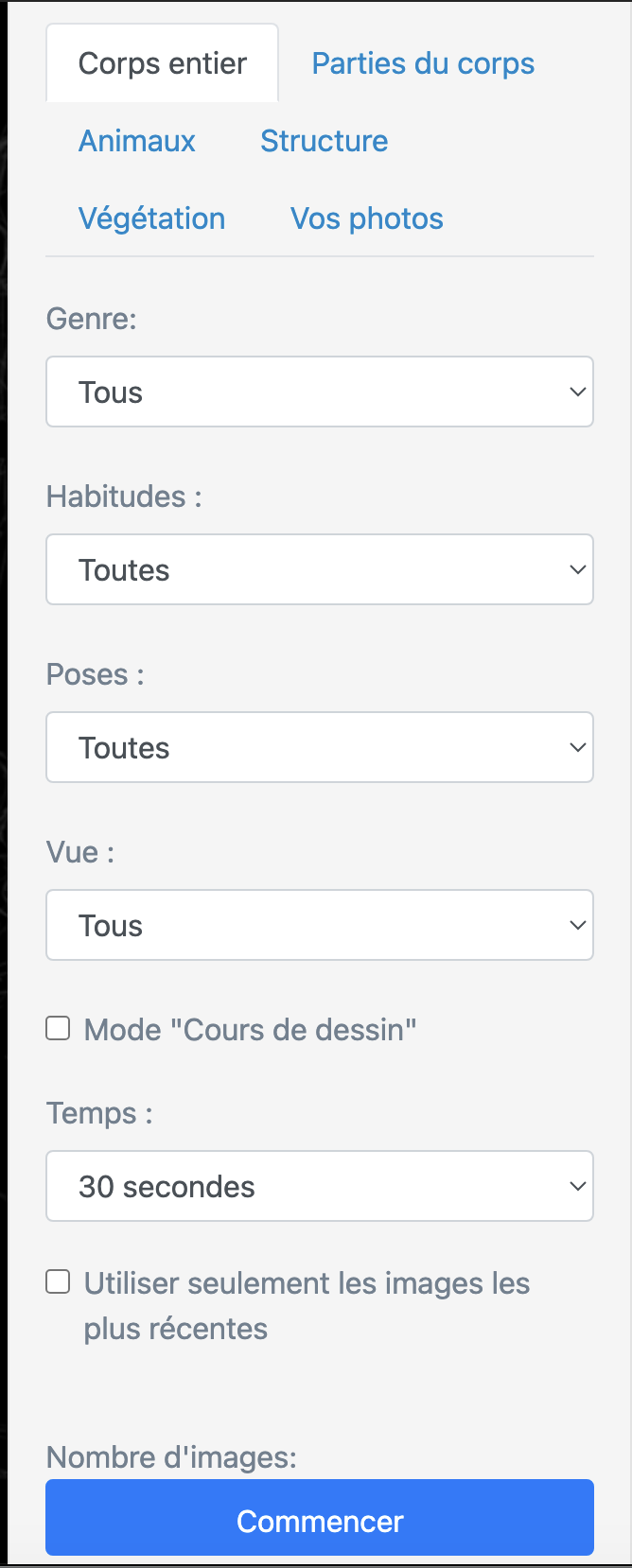Select the Animaux tab
632x1568 pixels.
(137, 141)
